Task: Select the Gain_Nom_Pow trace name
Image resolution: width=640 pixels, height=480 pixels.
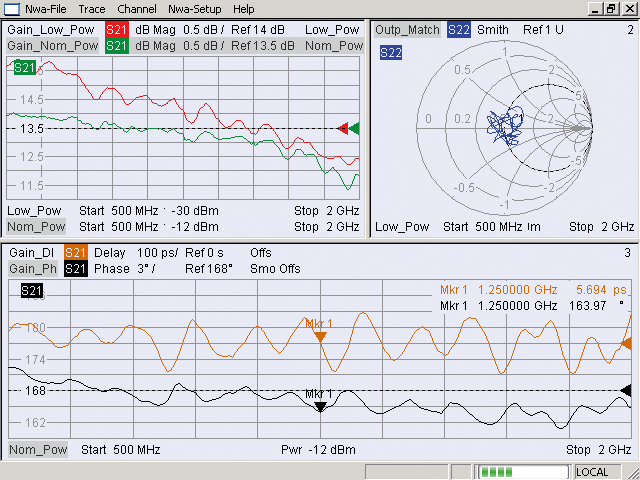Action: 53,46
